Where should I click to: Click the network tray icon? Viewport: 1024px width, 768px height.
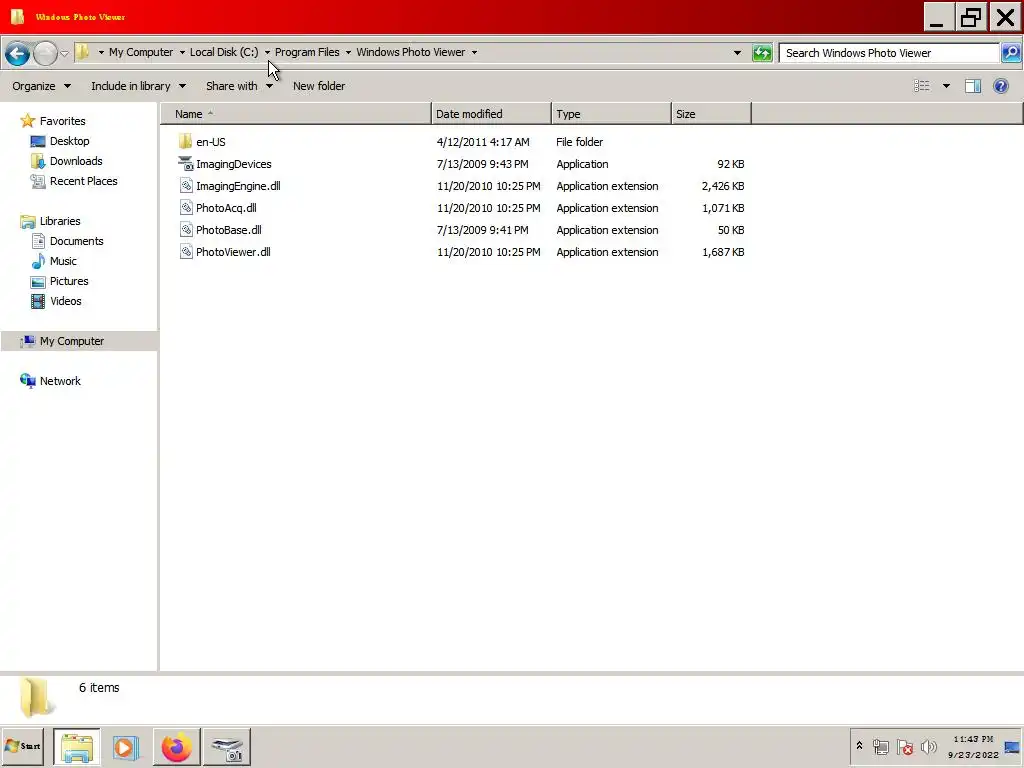point(880,746)
